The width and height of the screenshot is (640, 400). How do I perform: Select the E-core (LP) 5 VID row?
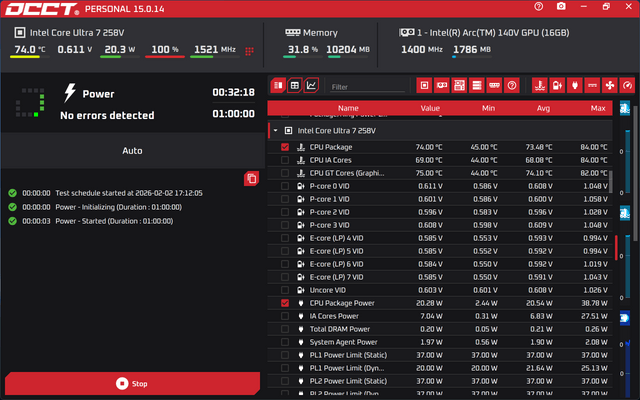point(440,251)
